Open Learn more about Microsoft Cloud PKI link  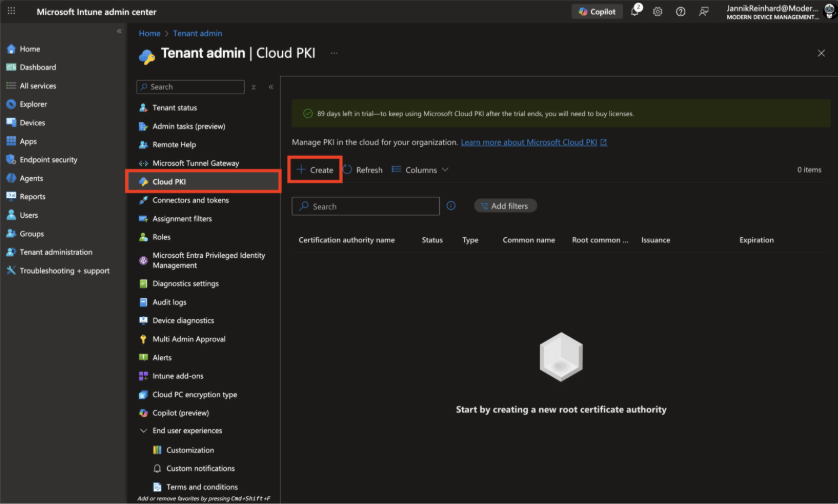click(533, 143)
